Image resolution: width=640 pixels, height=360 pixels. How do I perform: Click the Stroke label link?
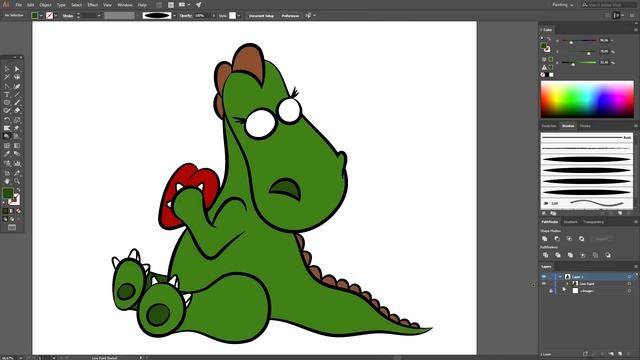coord(68,16)
